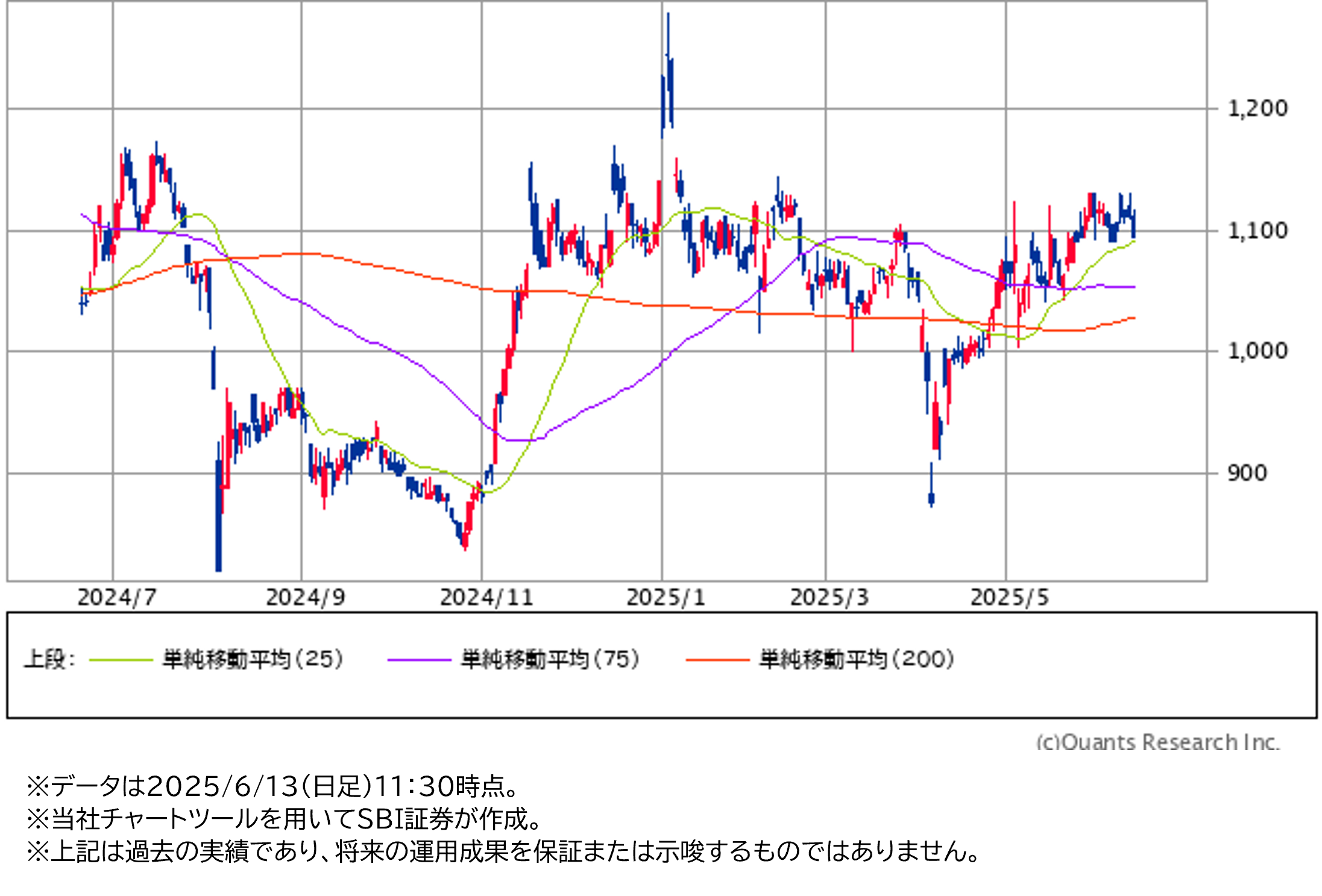Click the 2025/1 date axis label

[x=666, y=598]
